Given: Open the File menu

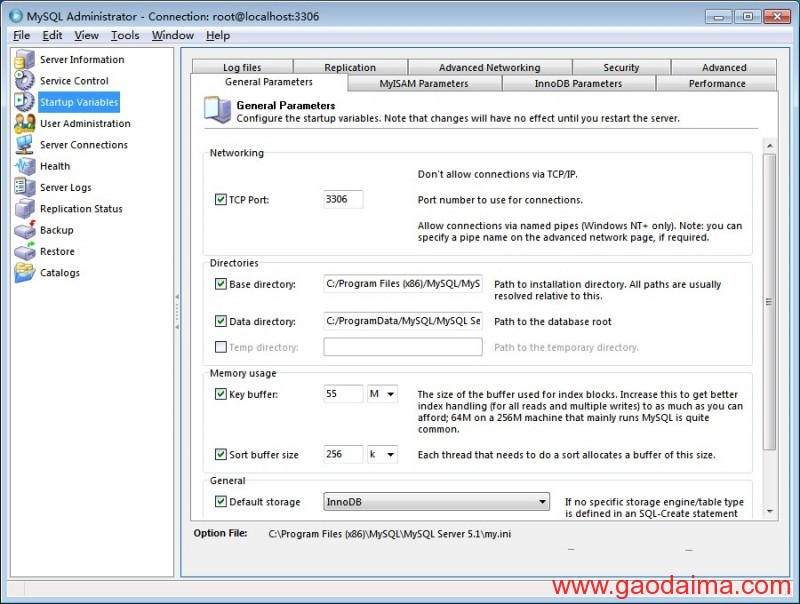Looking at the screenshot, I should 21,35.
